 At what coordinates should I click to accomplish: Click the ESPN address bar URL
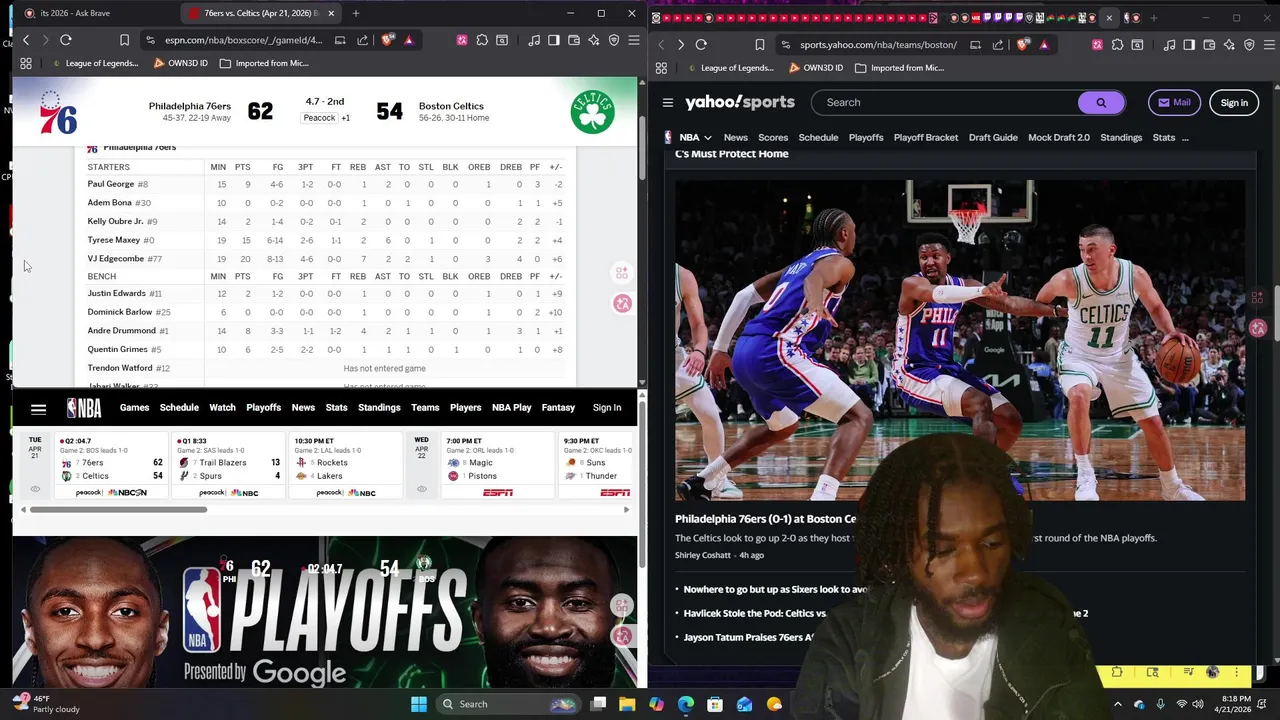click(243, 40)
